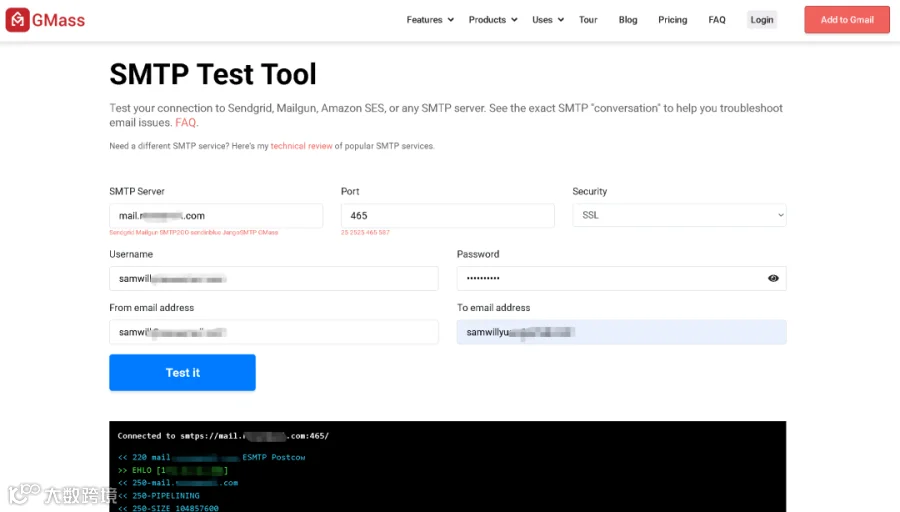Follow the FAQ link in description
Screen dimensions: 900x512
tap(185, 122)
